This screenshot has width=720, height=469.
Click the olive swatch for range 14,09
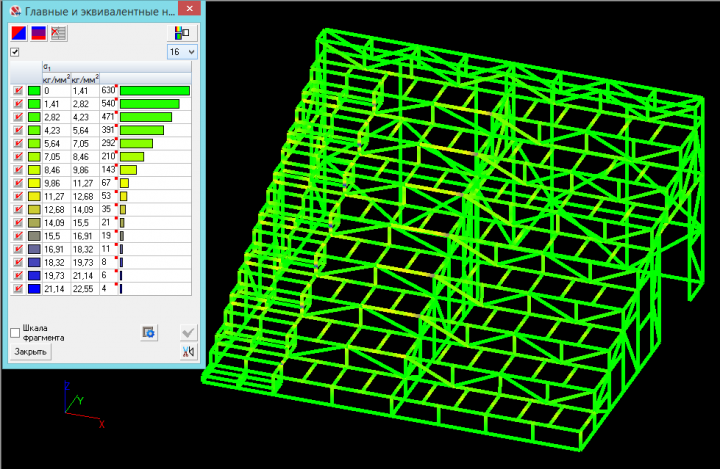tap(34, 223)
